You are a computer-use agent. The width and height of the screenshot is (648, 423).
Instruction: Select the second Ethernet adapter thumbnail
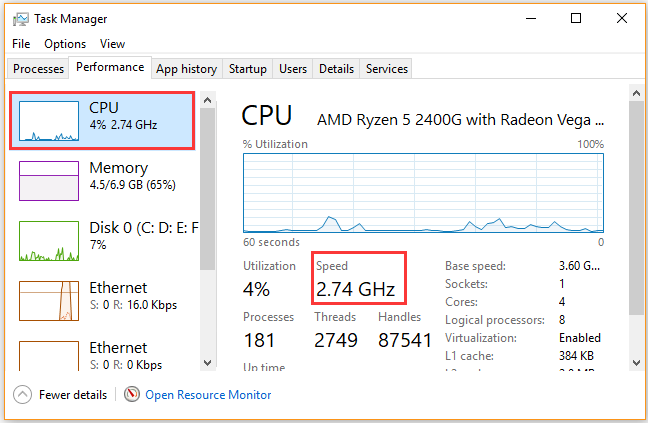point(49,357)
